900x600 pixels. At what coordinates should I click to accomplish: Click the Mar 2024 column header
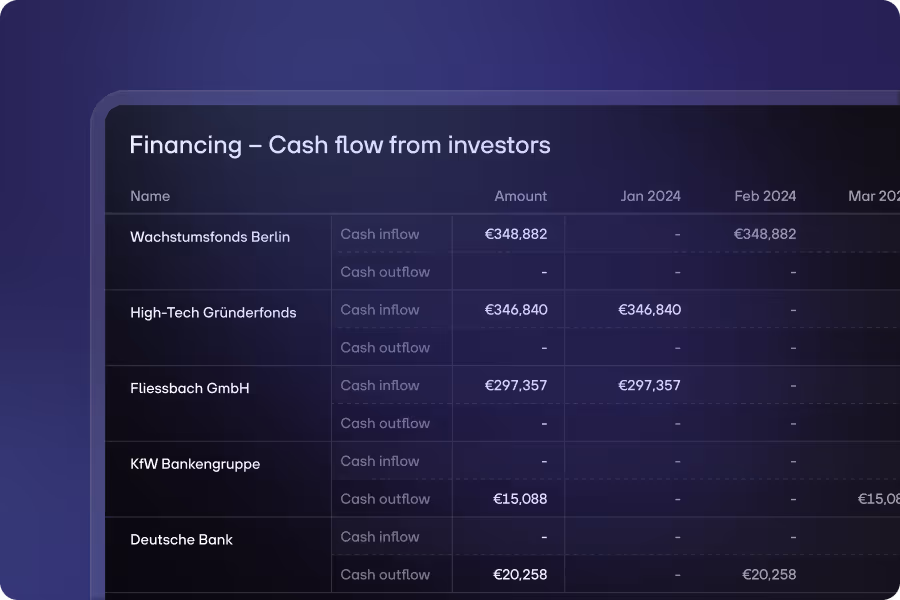click(x=872, y=196)
